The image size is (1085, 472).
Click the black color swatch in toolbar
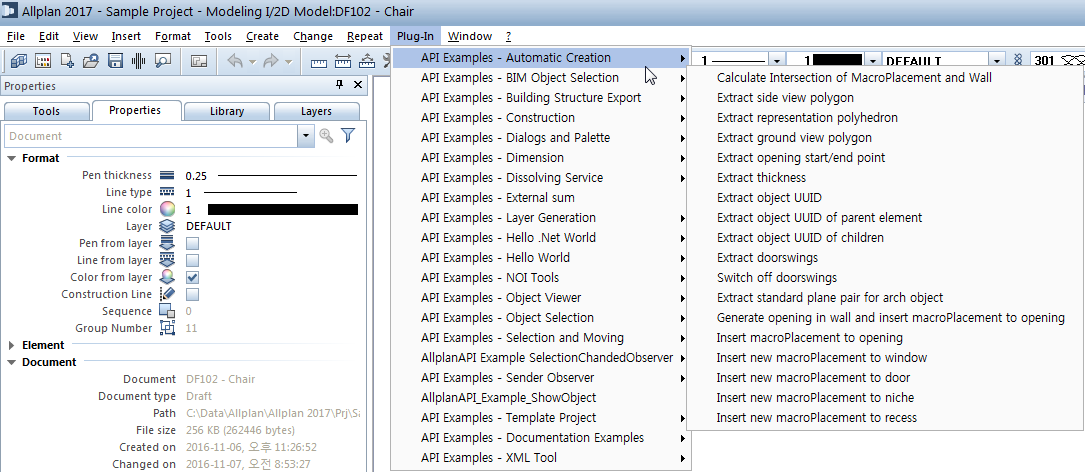click(x=839, y=61)
